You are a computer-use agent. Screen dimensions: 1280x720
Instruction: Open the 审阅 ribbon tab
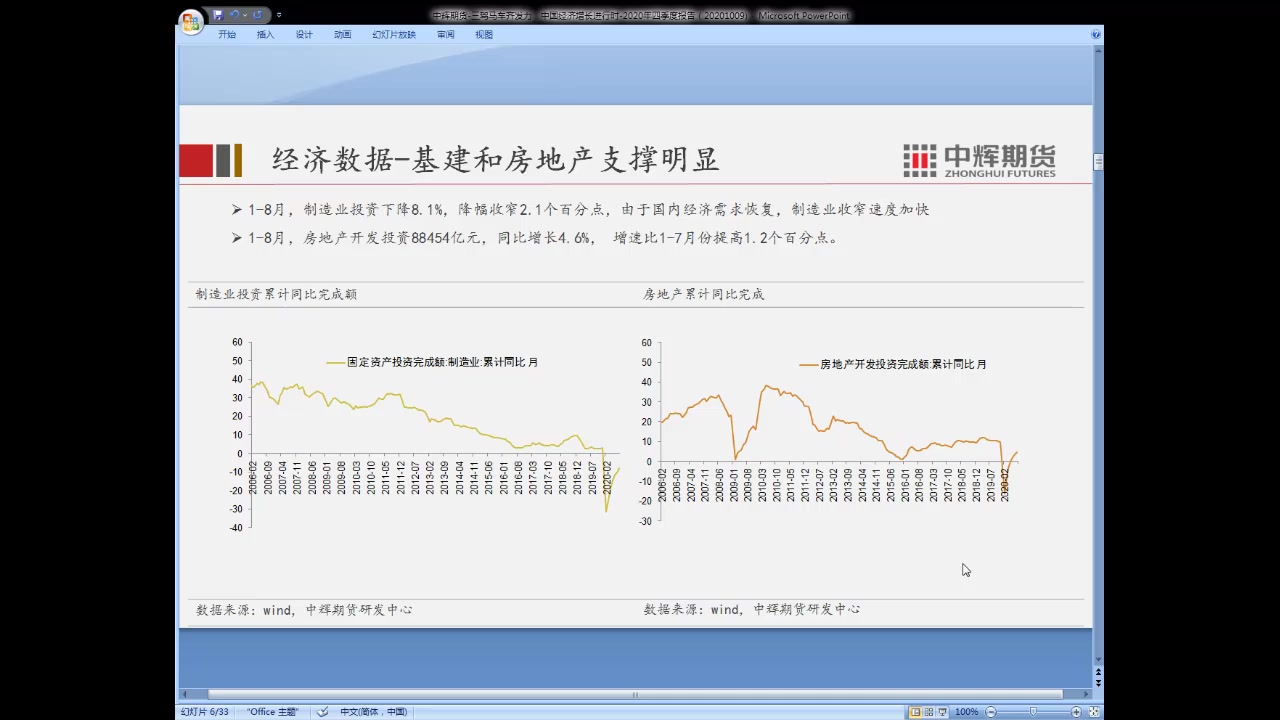(445, 34)
